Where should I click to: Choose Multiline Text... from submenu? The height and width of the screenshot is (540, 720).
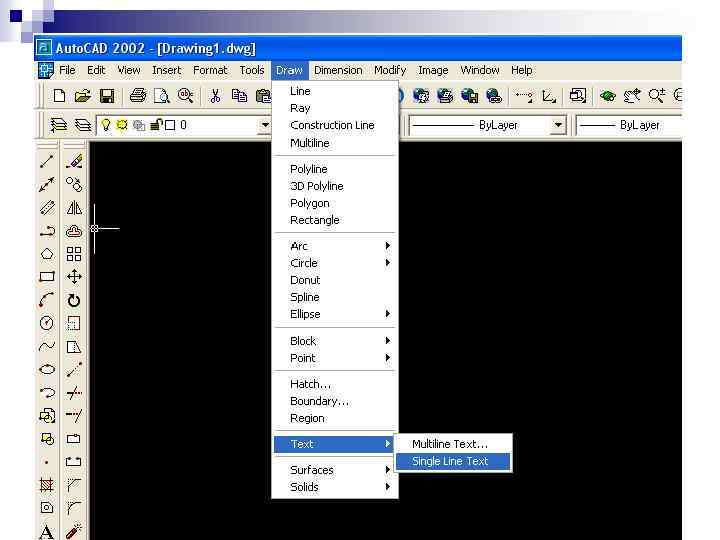[x=453, y=444]
